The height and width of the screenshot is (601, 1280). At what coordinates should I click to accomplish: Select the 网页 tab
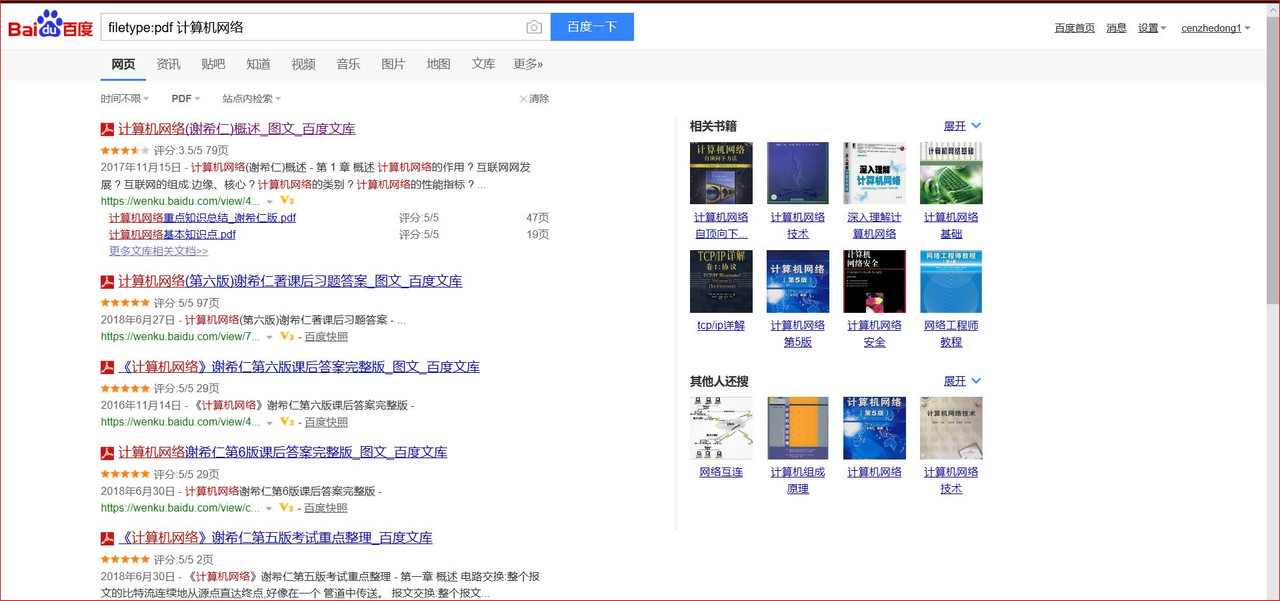(x=123, y=64)
